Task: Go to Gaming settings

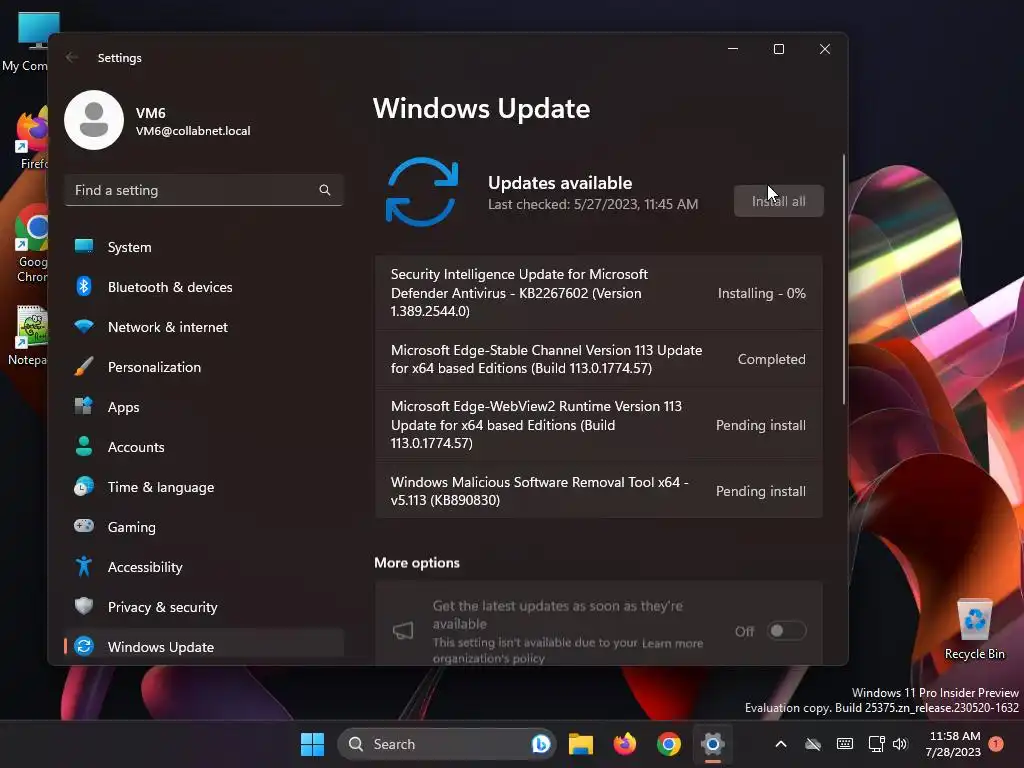Action: tap(204, 526)
